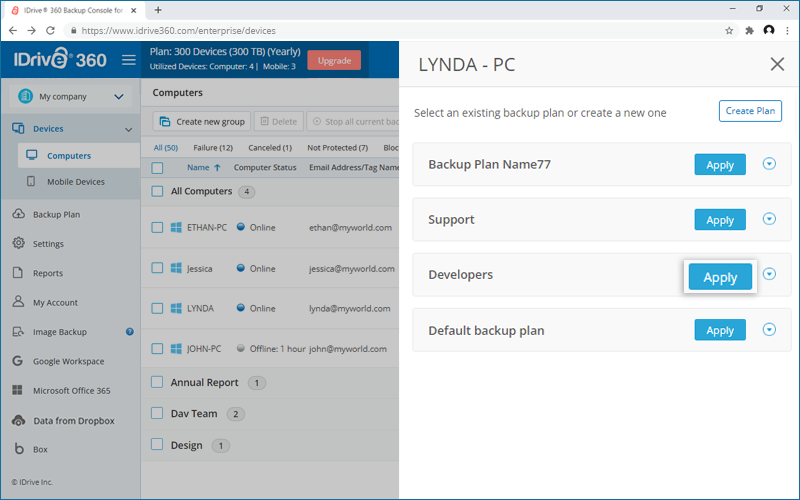The height and width of the screenshot is (500, 800).
Task: Click the Devices icon in the sidebar
Action: 18,129
